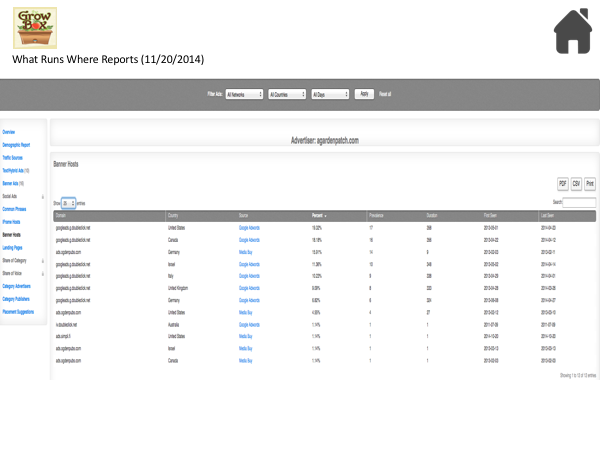The image size is (600, 450).
Task: Select Social Ads in the sidebar
Action: click(x=10, y=196)
